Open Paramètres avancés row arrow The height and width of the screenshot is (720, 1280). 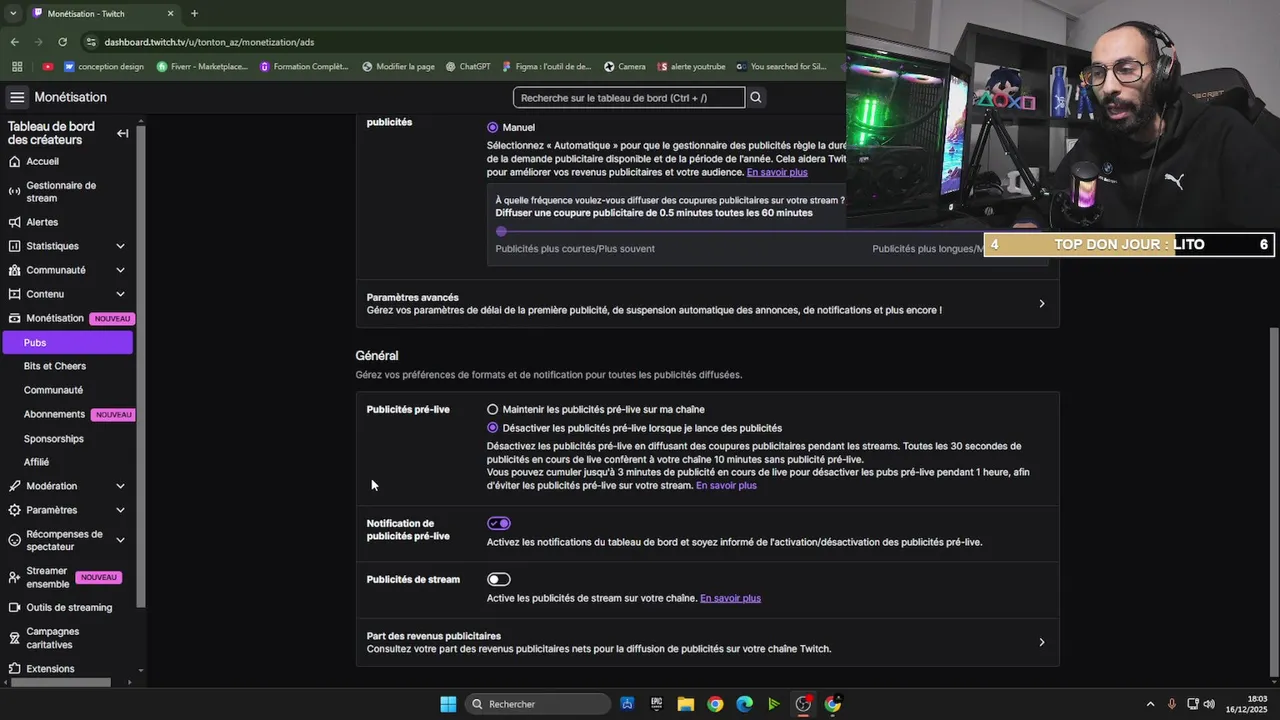click(x=1041, y=303)
